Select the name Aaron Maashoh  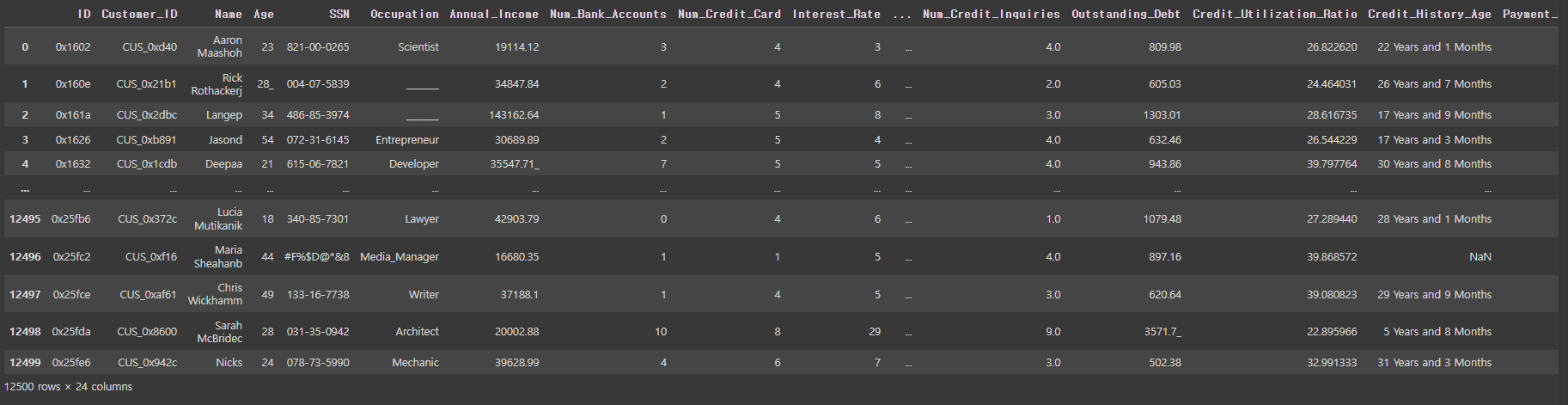click(220, 46)
